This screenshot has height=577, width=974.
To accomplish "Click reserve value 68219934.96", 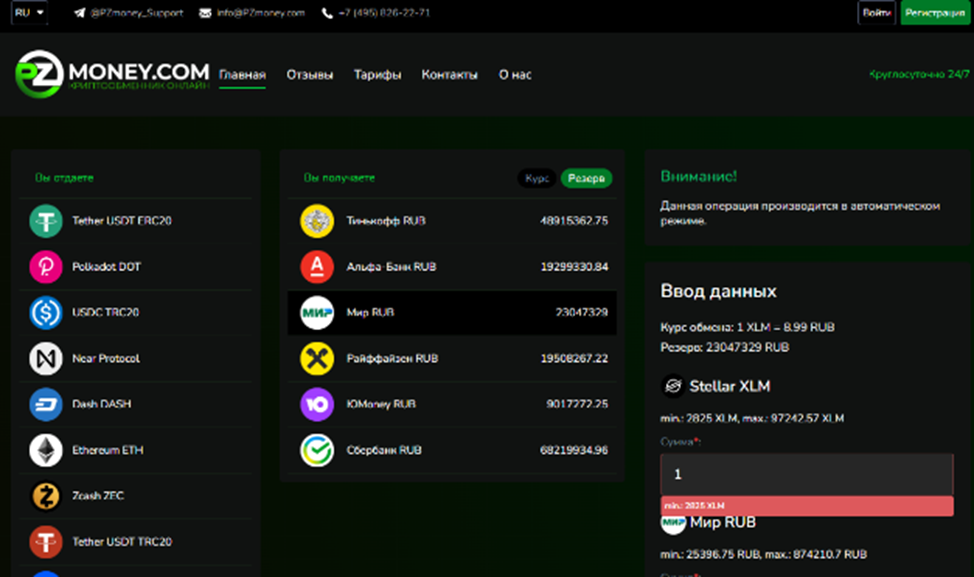I will (574, 450).
